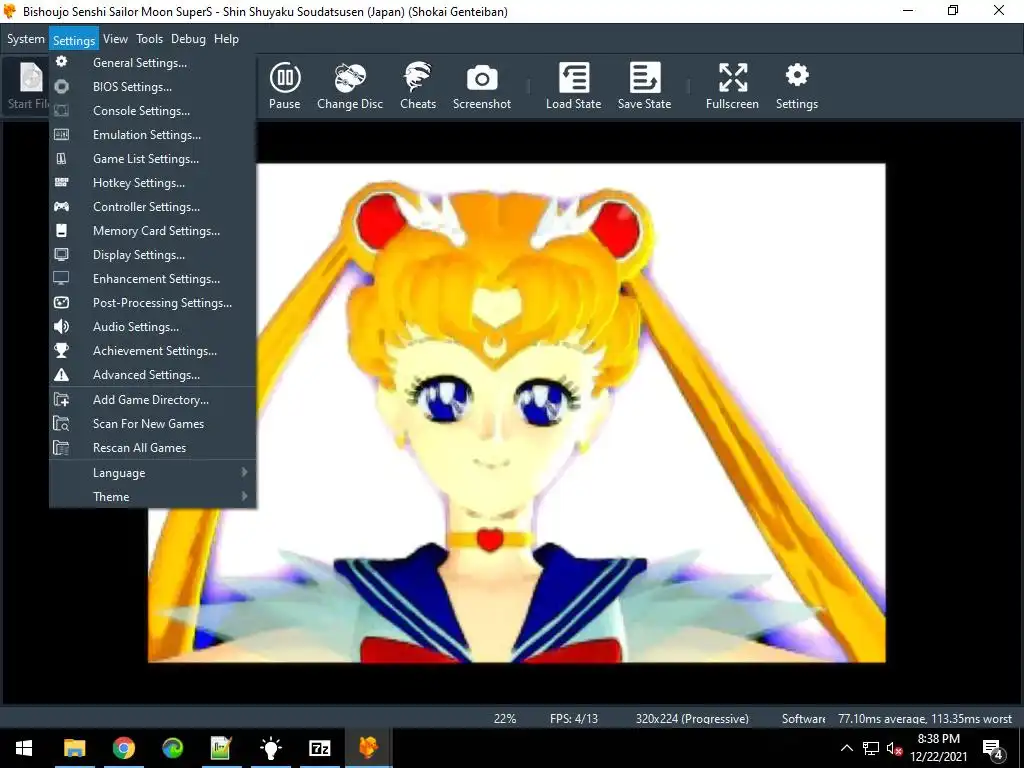The image size is (1024, 768).
Task: Select Rescan All Games entry
Action: pyautogui.click(x=153, y=447)
